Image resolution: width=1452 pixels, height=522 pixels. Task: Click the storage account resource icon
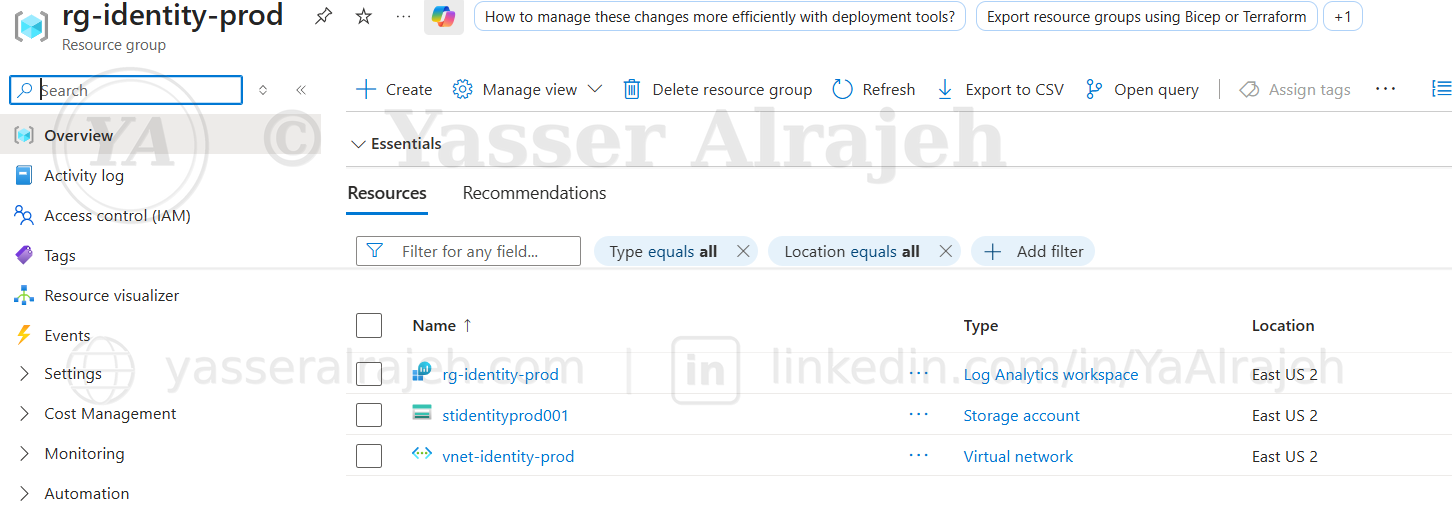(x=422, y=413)
